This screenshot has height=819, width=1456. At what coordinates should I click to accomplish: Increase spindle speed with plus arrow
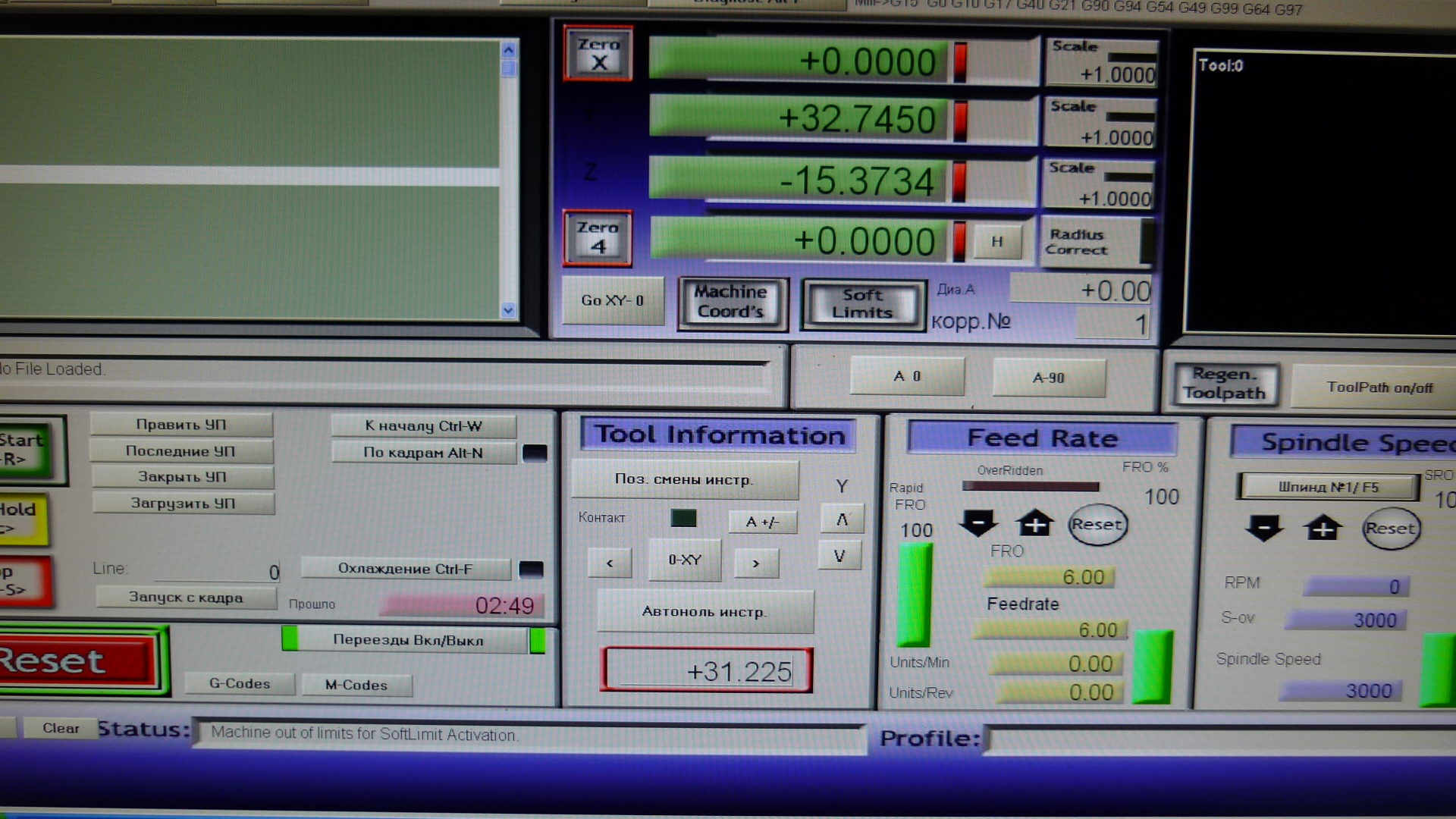point(1322,528)
